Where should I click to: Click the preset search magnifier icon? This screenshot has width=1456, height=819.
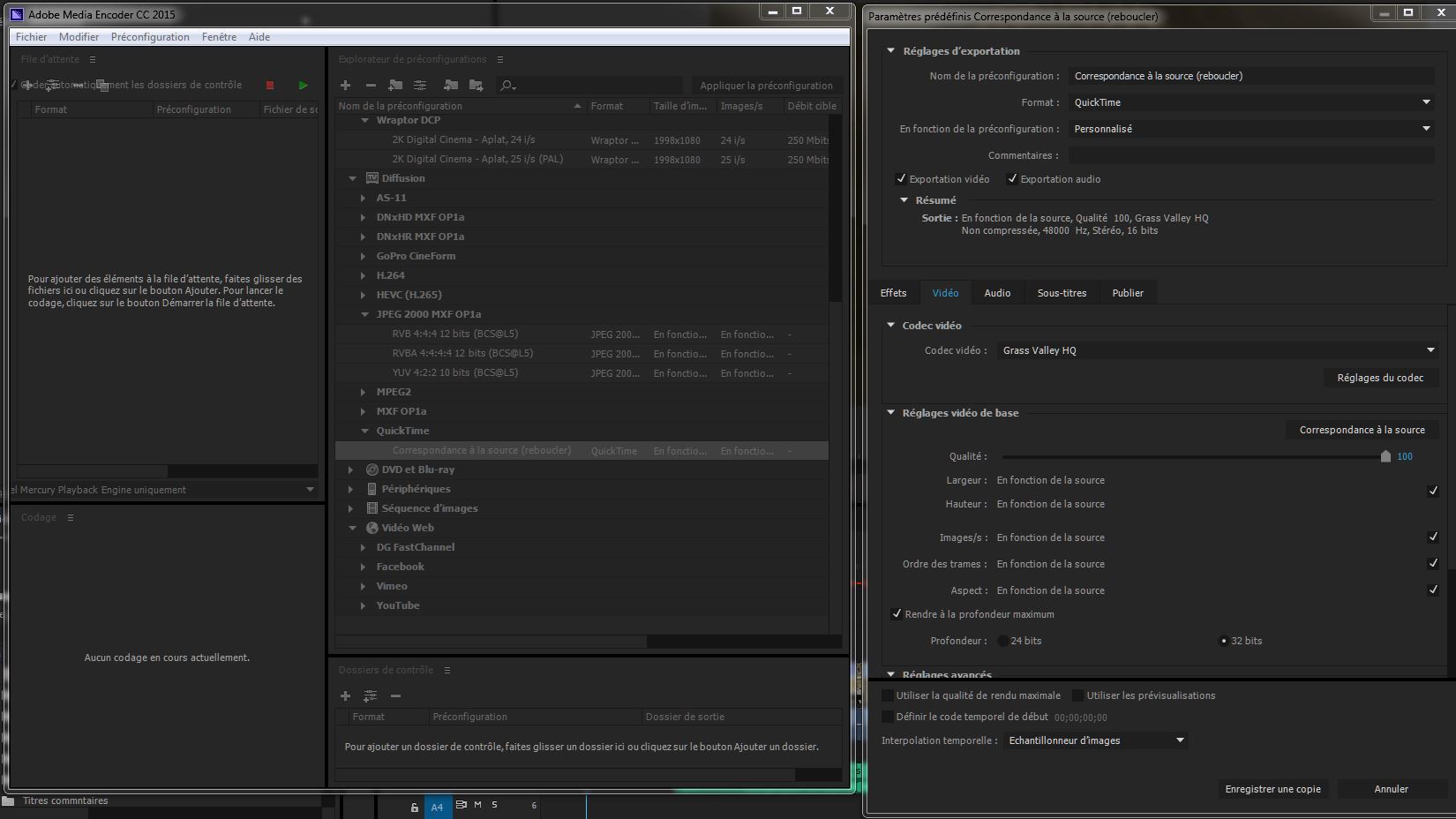click(507, 86)
